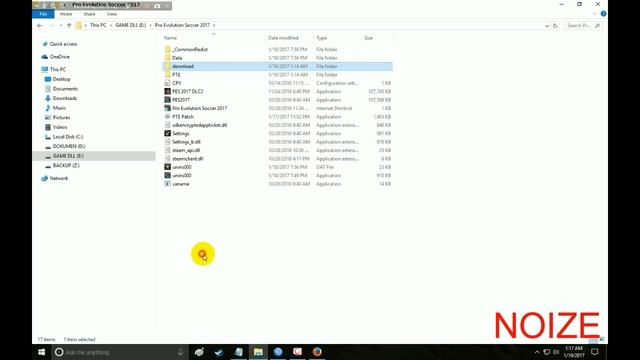Click 'This PC' in address breadcrumb

(98, 25)
